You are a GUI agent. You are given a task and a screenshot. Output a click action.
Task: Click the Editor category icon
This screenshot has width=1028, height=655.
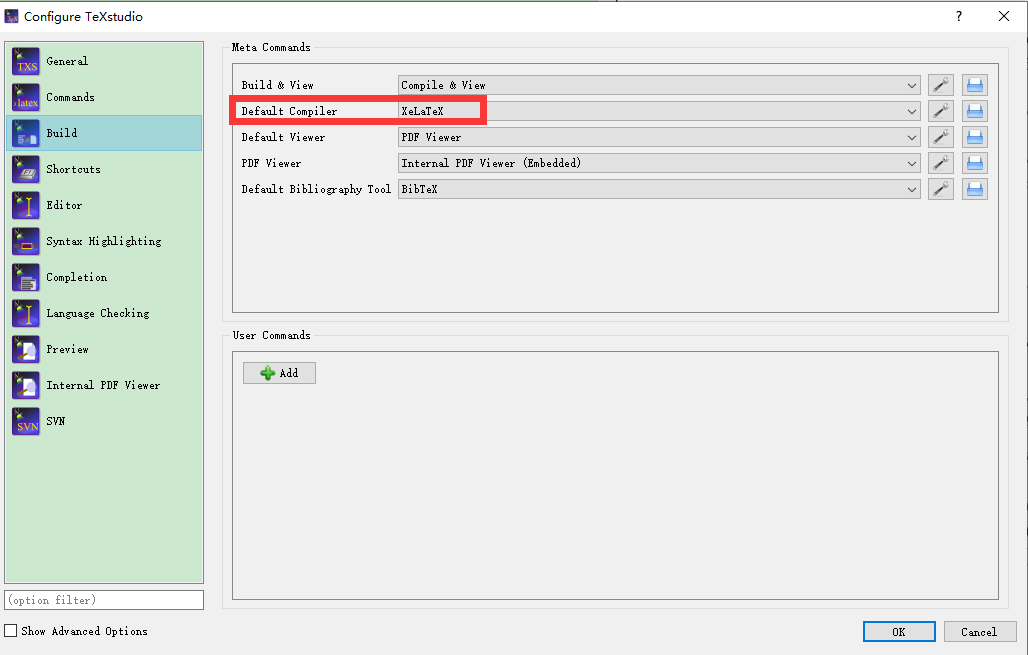pos(26,205)
